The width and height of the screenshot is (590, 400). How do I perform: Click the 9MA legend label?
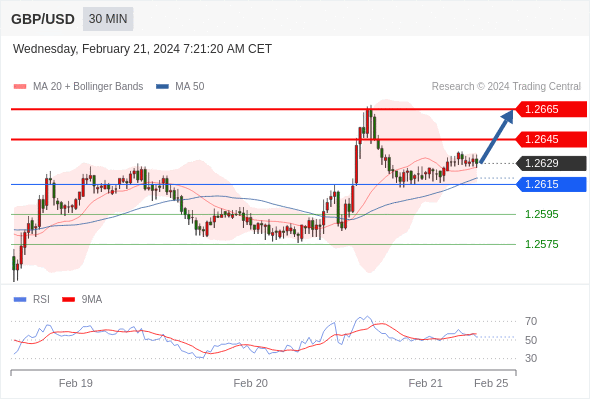point(92,300)
